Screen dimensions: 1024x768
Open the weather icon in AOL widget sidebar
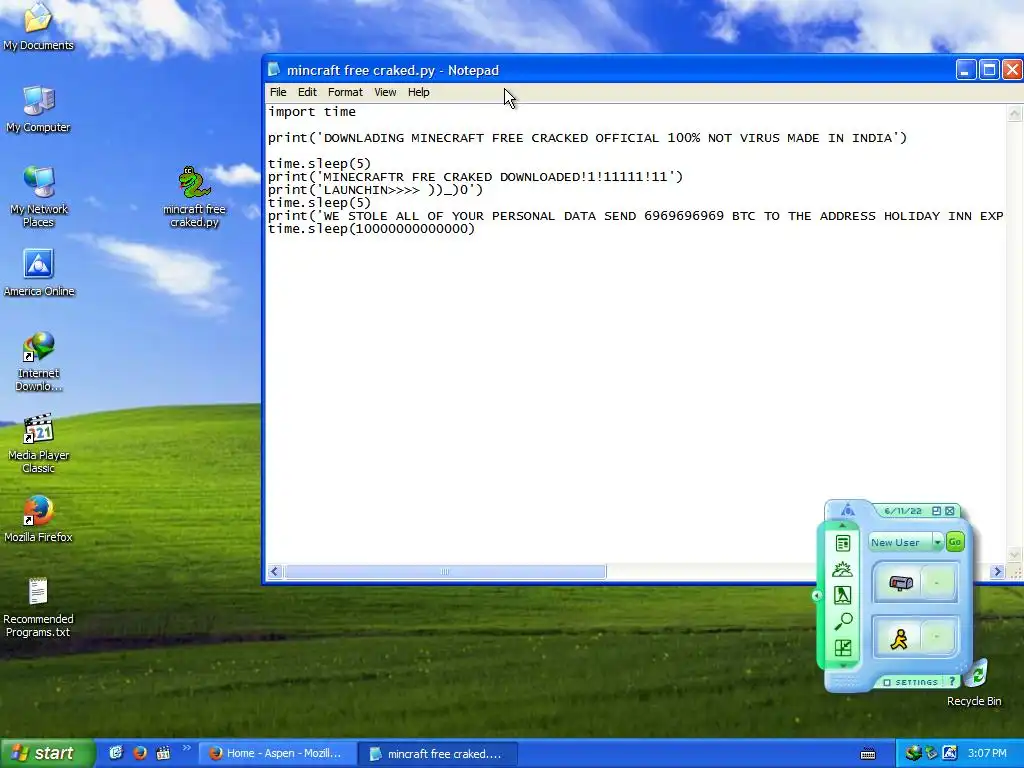[842, 569]
